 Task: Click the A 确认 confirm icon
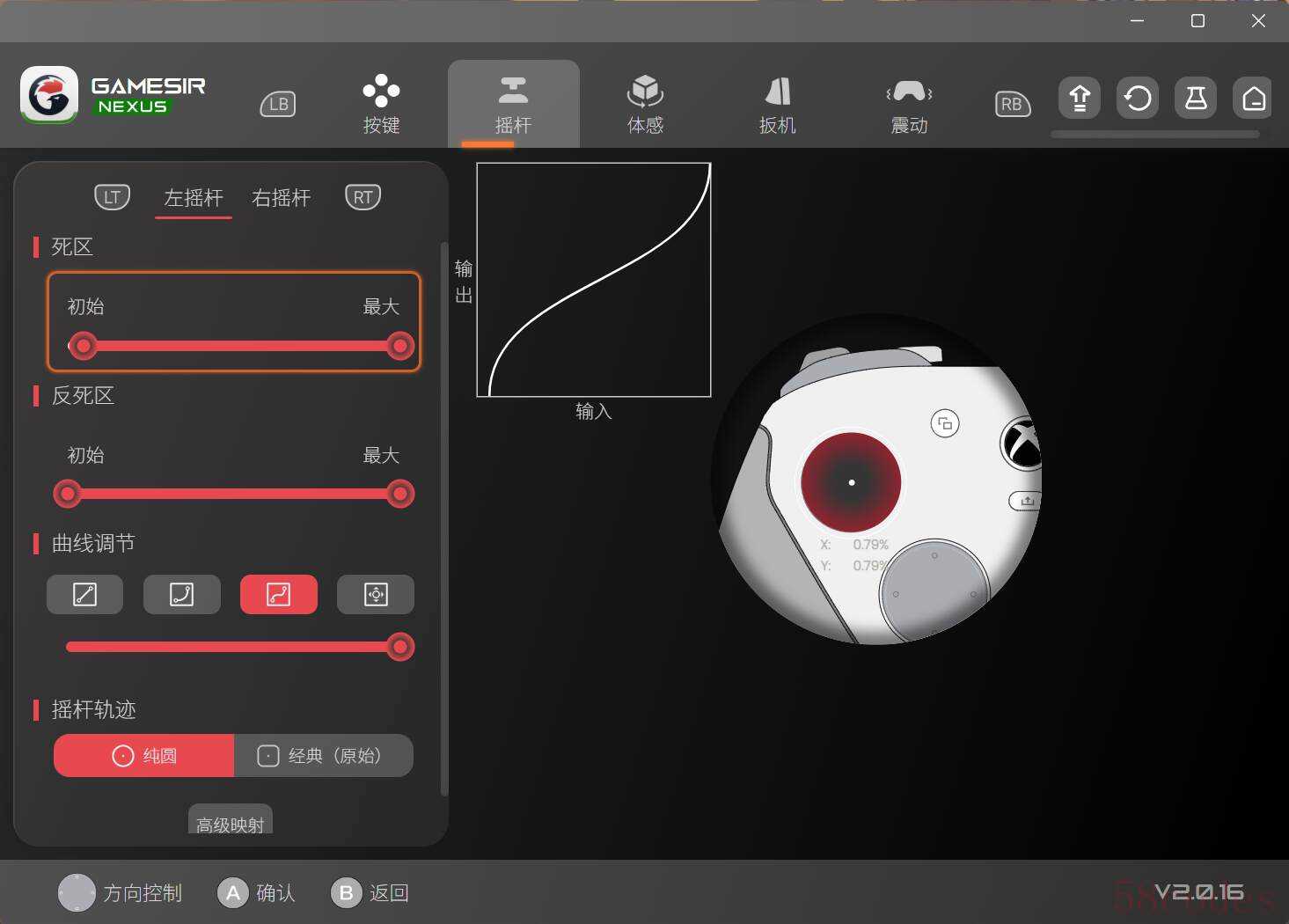point(233,893)
